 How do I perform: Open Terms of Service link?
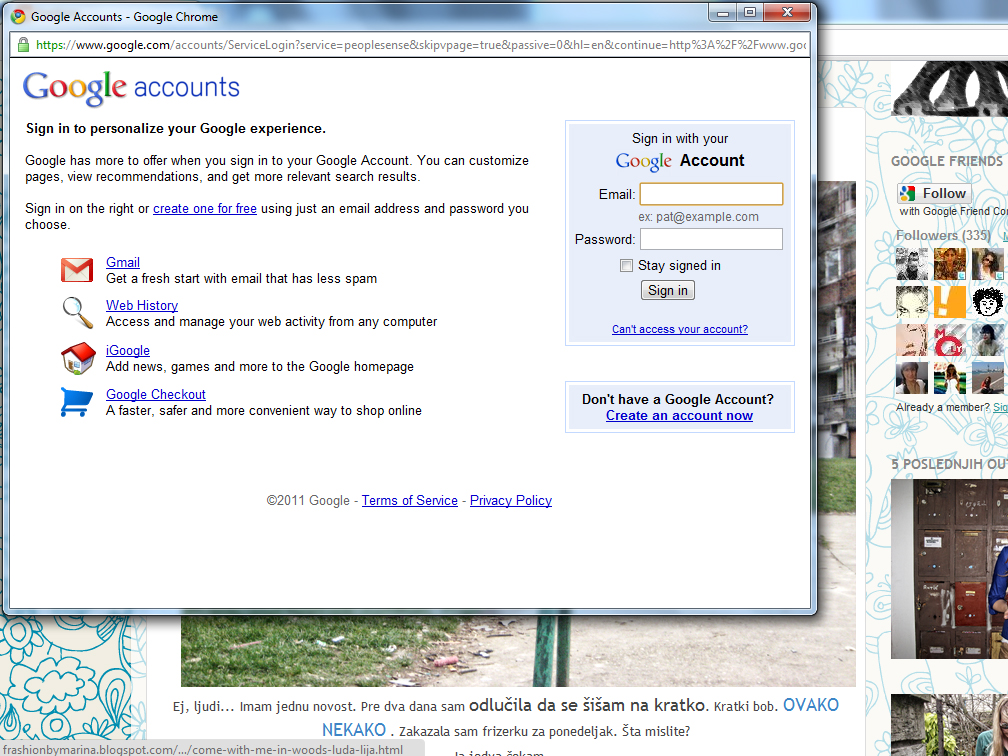coord(410,501)
